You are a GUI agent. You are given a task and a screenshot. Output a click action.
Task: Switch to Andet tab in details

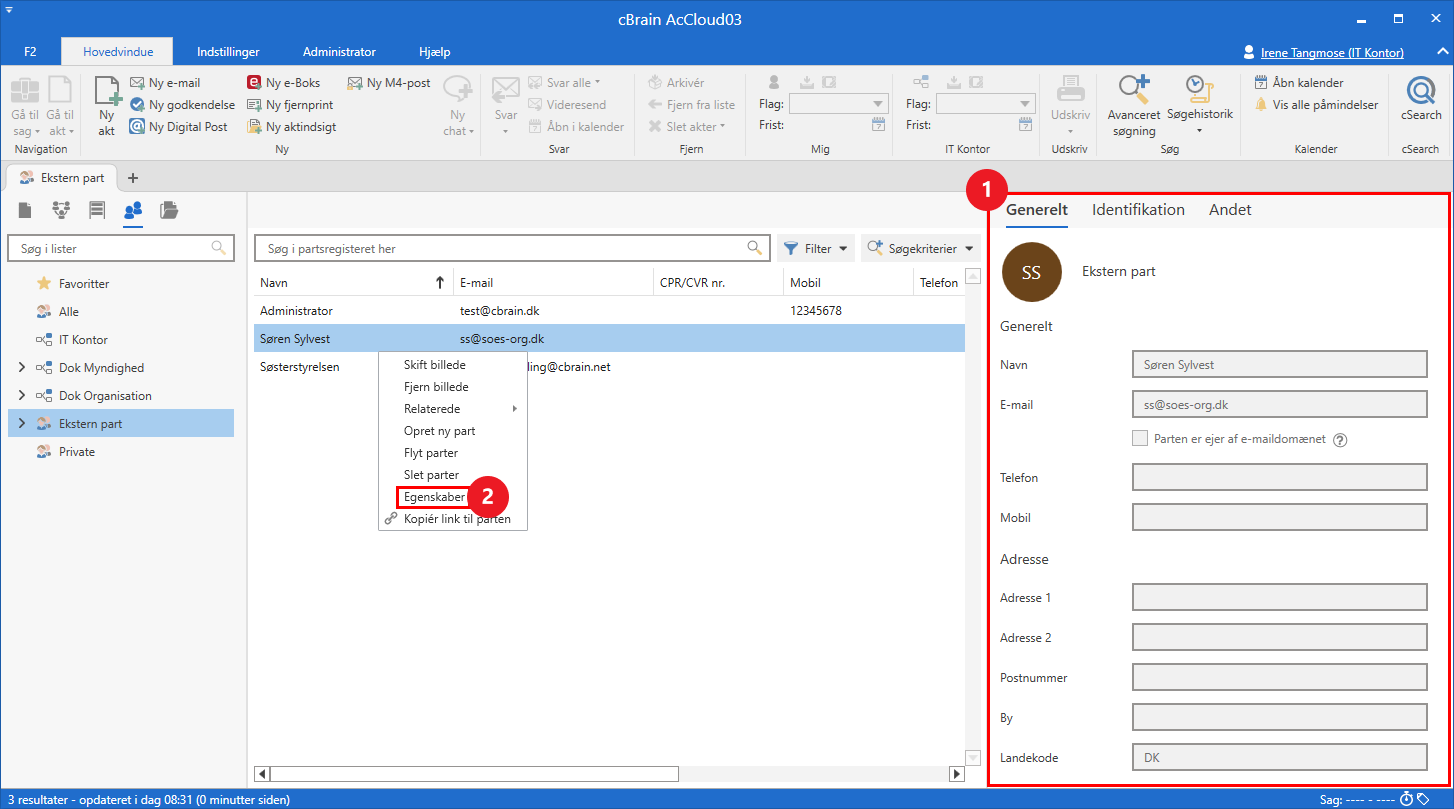tap(1230, 210)
